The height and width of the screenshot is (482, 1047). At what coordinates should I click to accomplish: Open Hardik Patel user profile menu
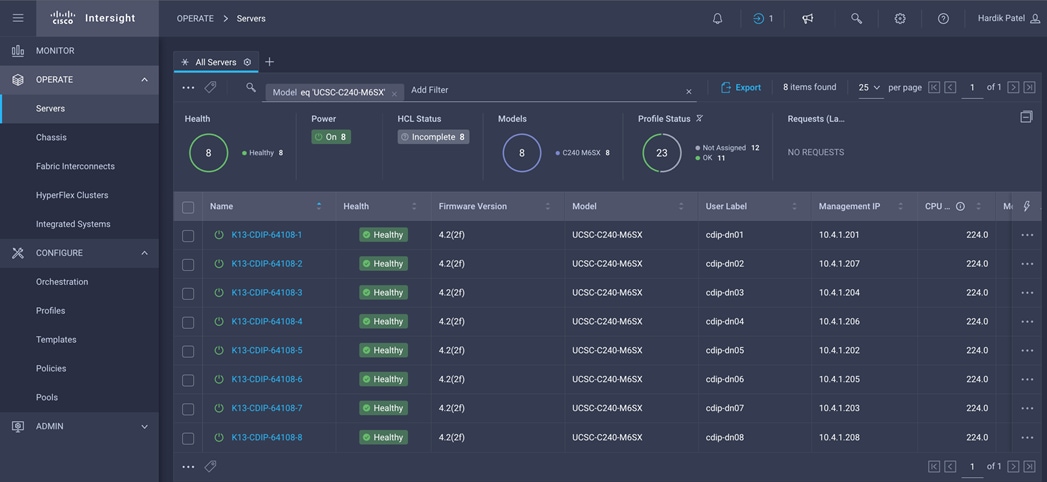click(1008, 19)
